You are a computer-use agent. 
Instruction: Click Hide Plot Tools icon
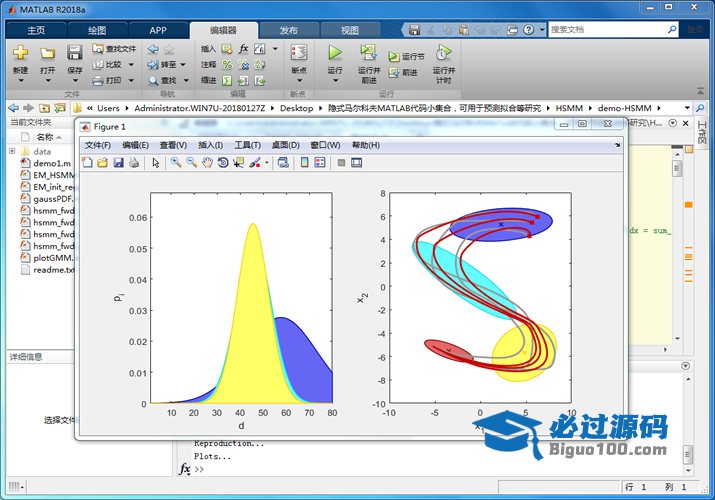341,163
